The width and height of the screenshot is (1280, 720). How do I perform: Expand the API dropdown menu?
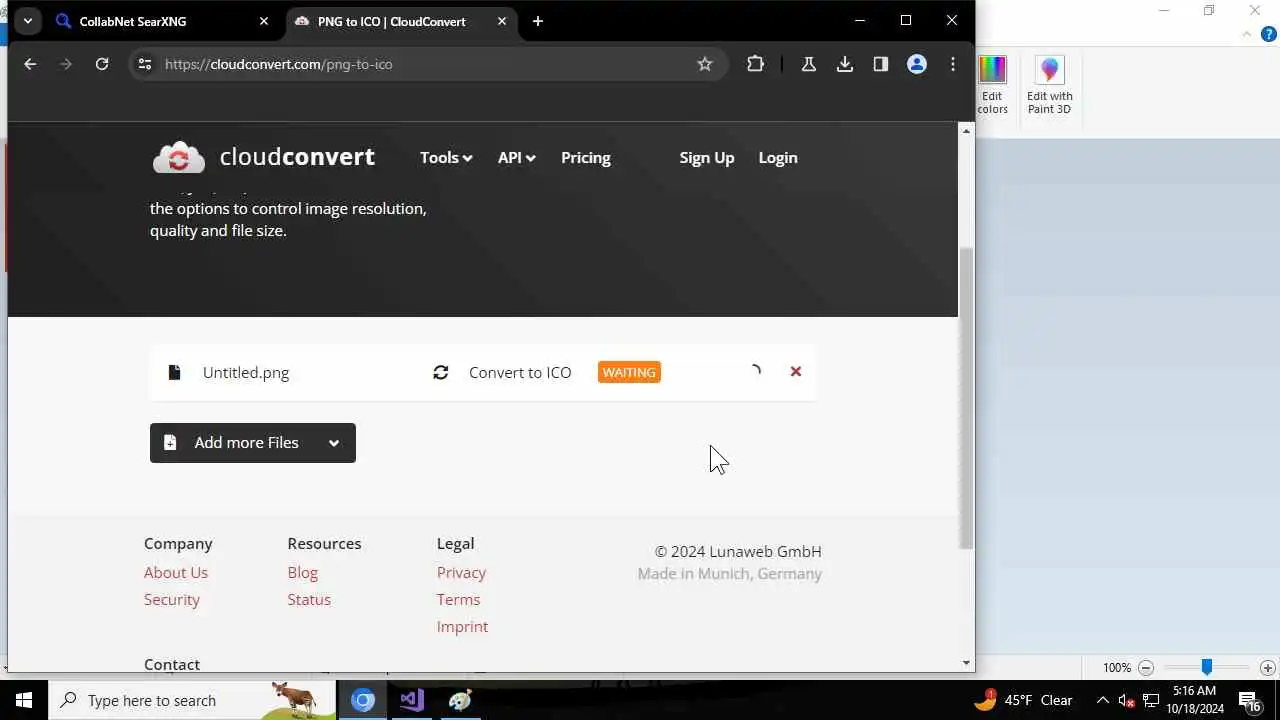click(x=516, y=157)
